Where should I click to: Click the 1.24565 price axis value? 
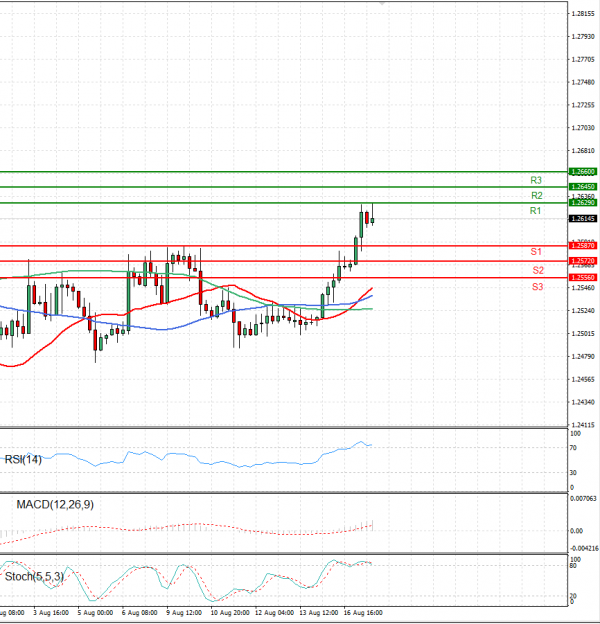pyautogui.click(x=583, y=379)
